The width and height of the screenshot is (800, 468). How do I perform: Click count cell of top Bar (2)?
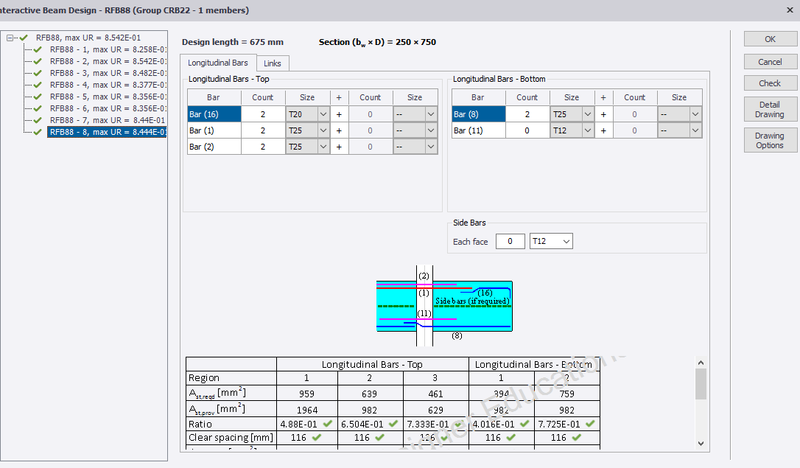point(263,147)
